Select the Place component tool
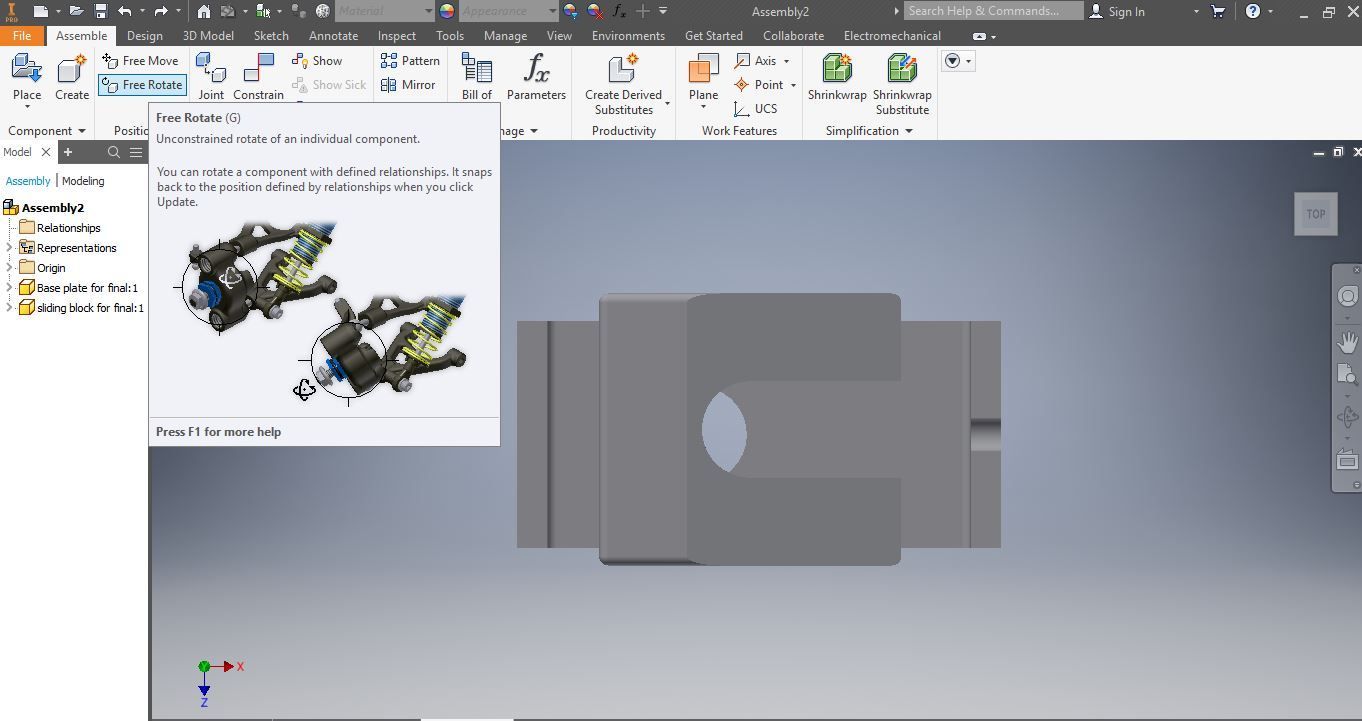 pos(27,78)
